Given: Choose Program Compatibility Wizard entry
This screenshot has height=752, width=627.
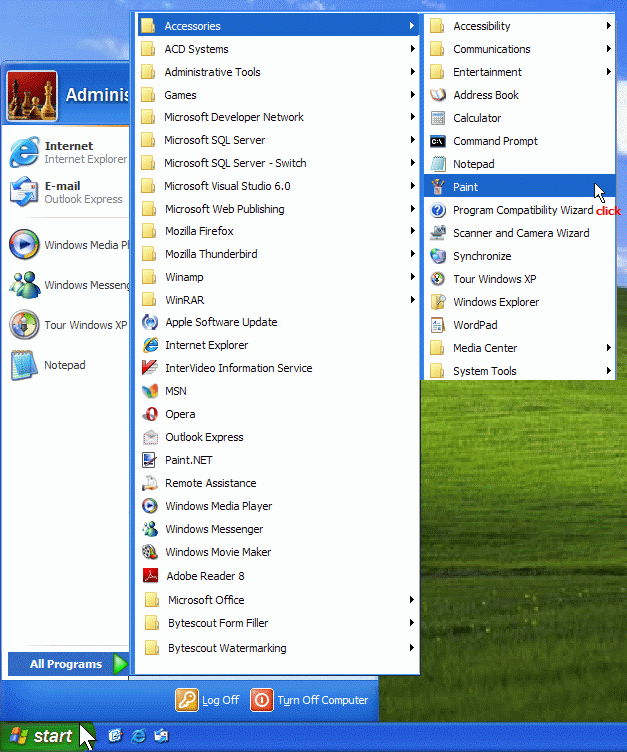Looking at the screenshot, I should pyautogui.click(x=522, y=210).
